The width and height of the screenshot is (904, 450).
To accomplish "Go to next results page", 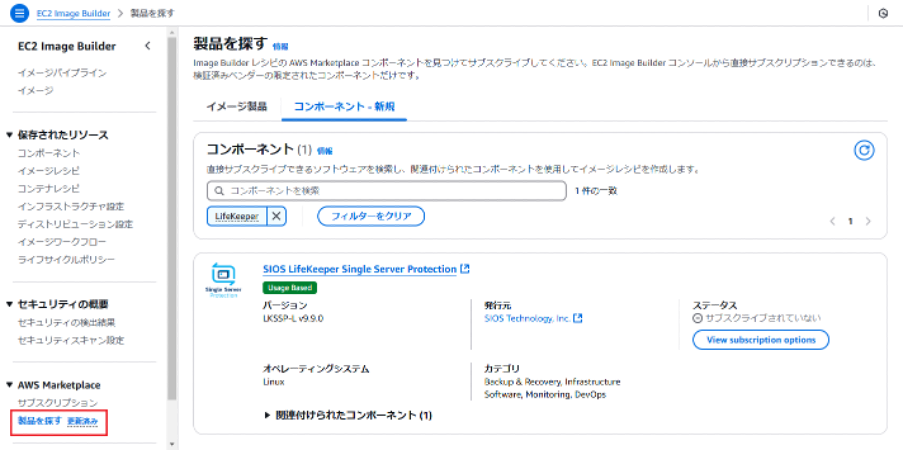I will (x=868, y=221).
